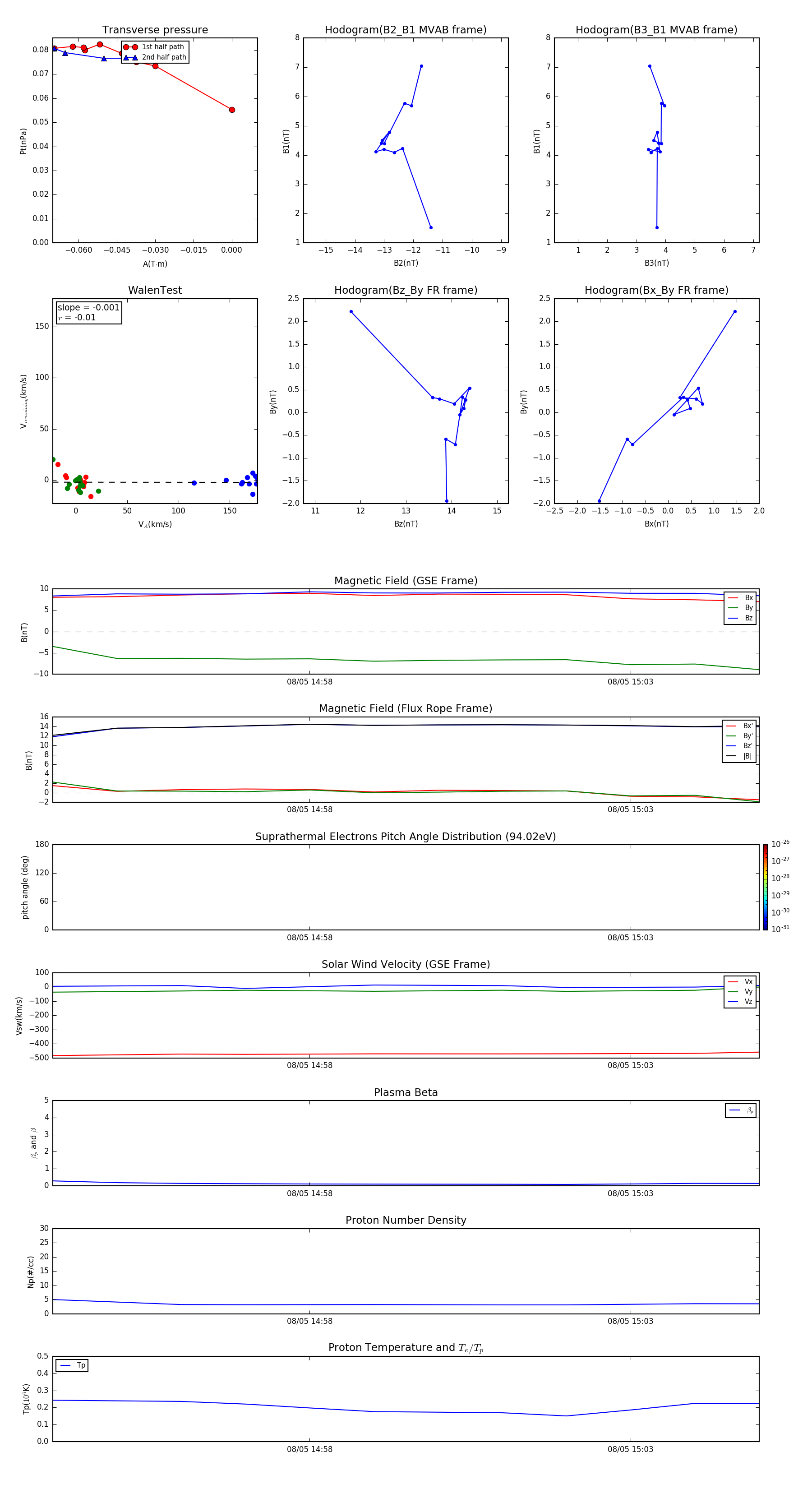Click the Transverse pressure plot title

click(155, 30)
